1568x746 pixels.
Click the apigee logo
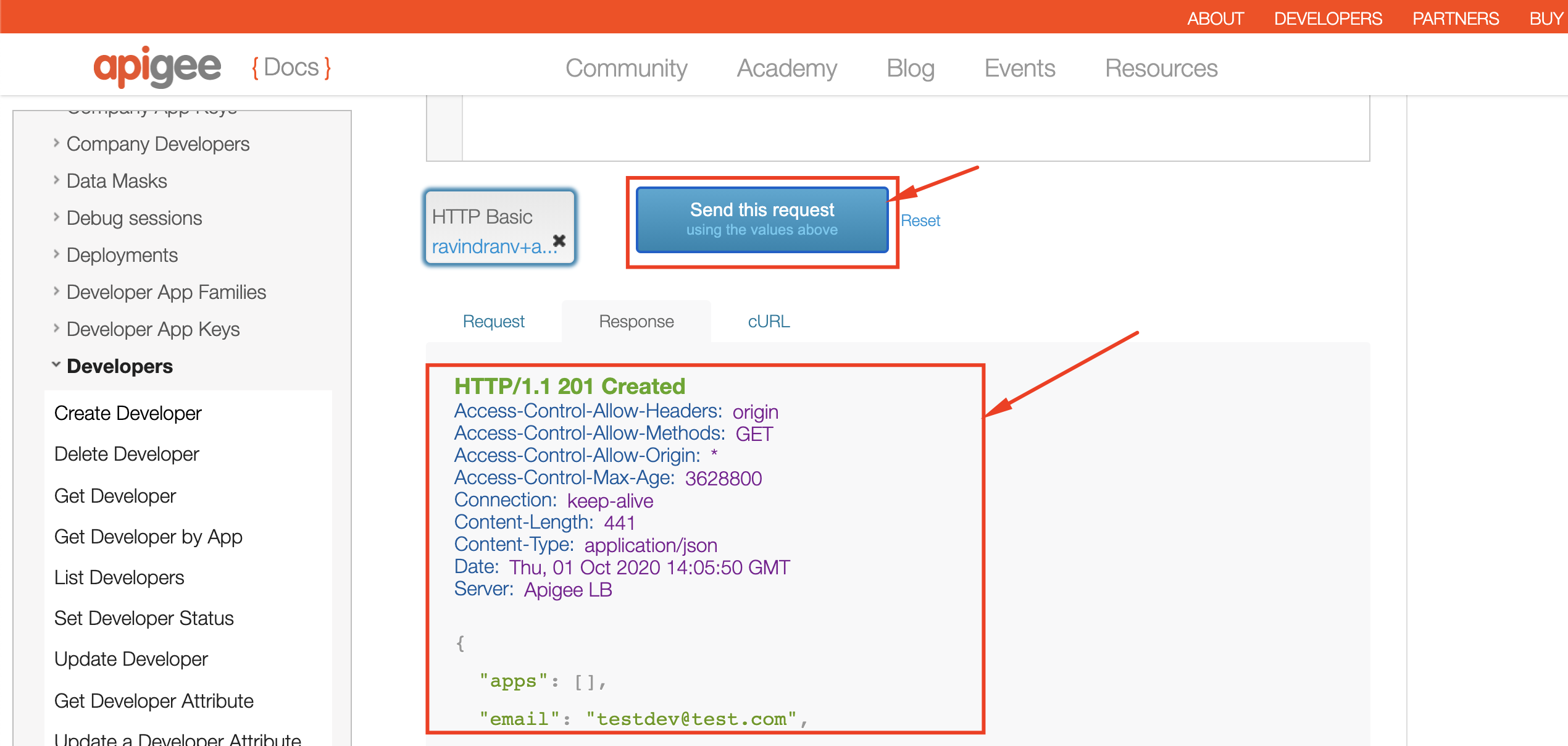[157, 67]
